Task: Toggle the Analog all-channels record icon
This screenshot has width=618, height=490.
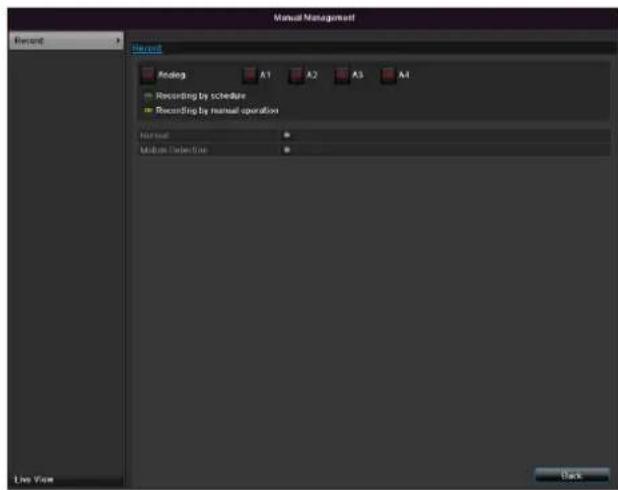Action: coord(147,75)
